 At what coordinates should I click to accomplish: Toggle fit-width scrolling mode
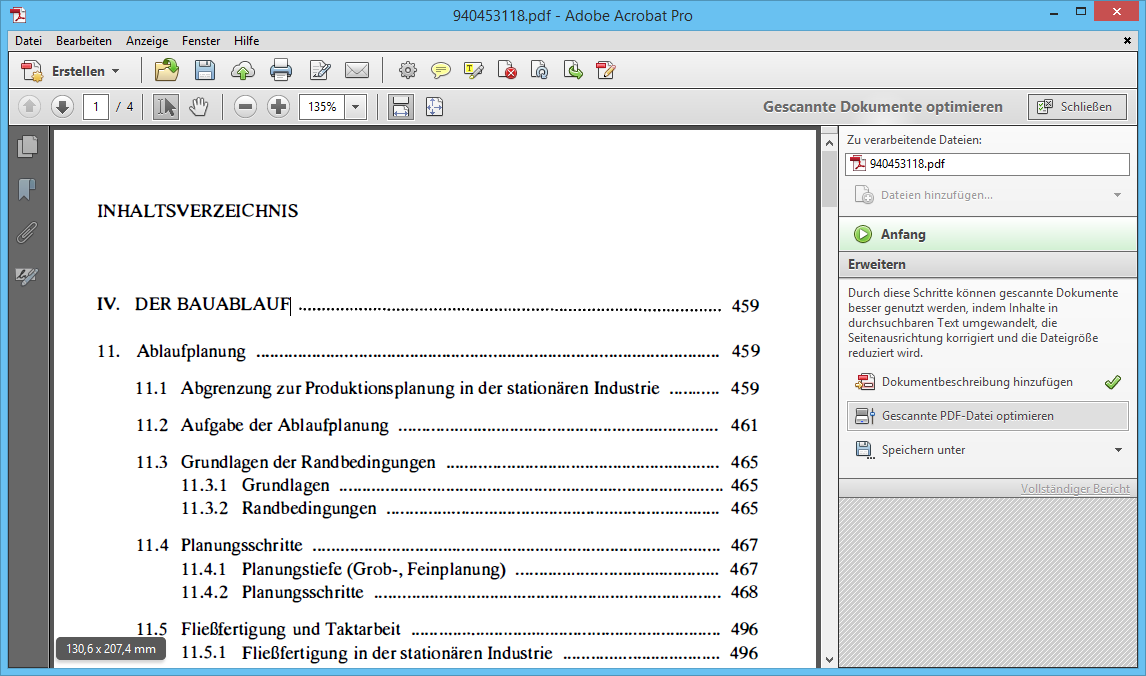400,106
